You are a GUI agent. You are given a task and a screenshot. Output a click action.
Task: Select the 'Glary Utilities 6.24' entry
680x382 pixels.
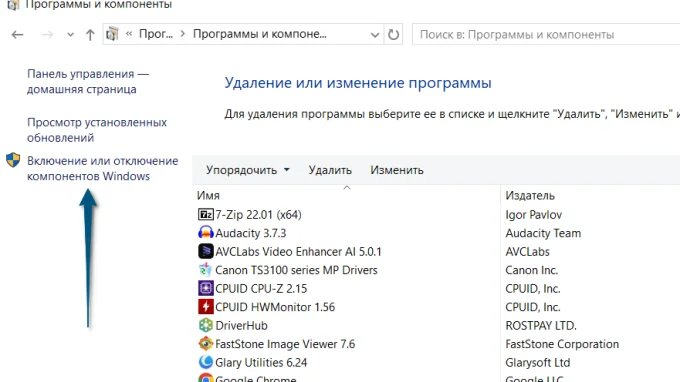coord(261,362)
